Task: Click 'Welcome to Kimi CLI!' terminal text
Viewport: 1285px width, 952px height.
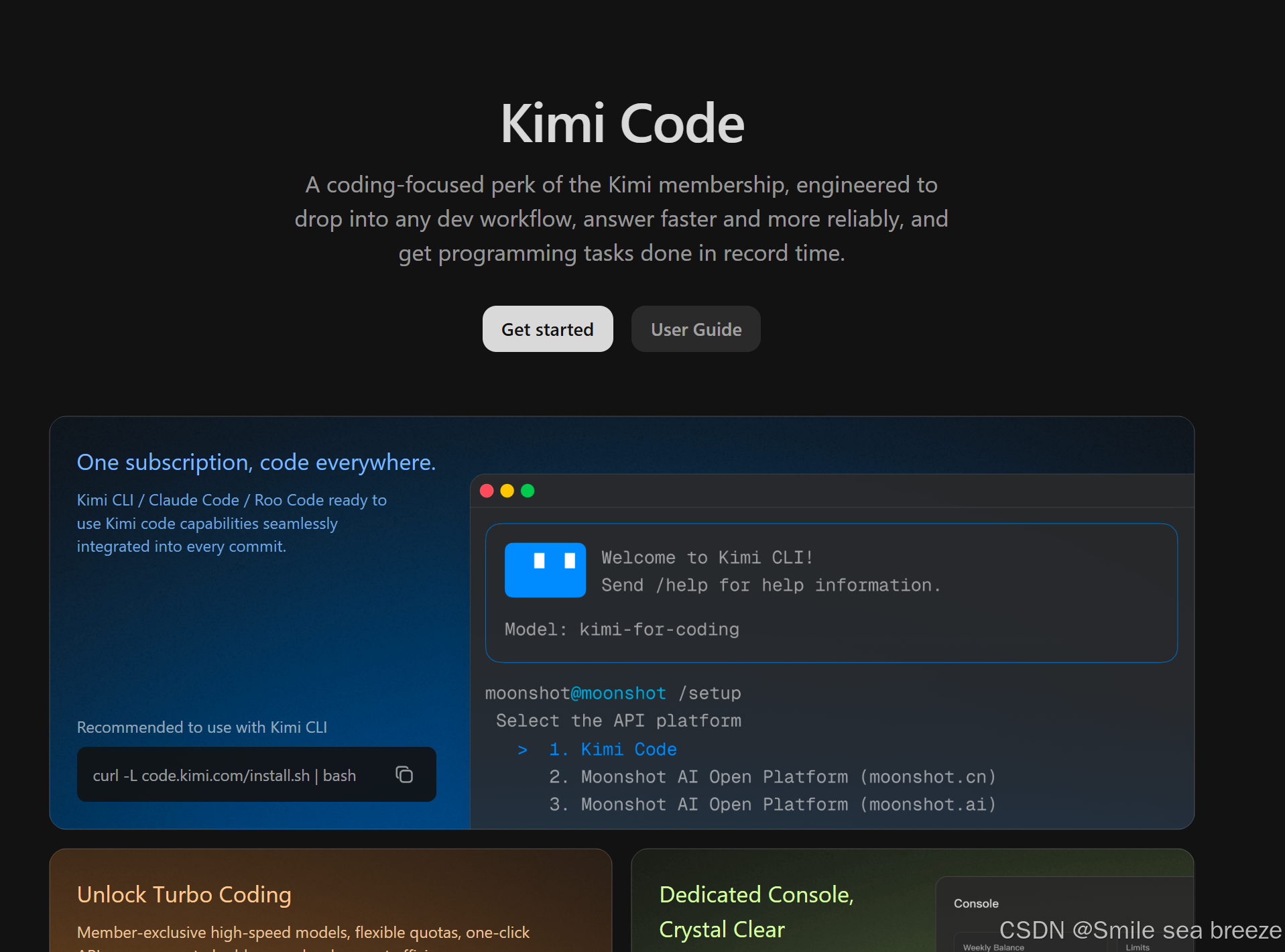Action: (707, 558)
